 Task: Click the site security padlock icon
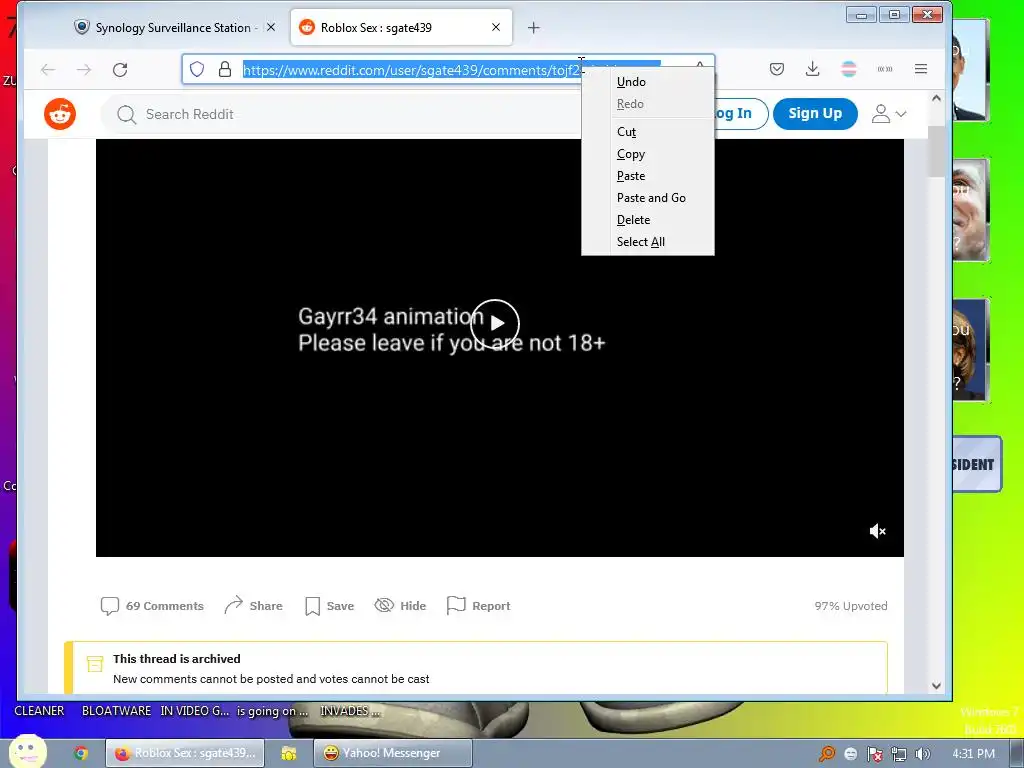(x=225, y=69)
